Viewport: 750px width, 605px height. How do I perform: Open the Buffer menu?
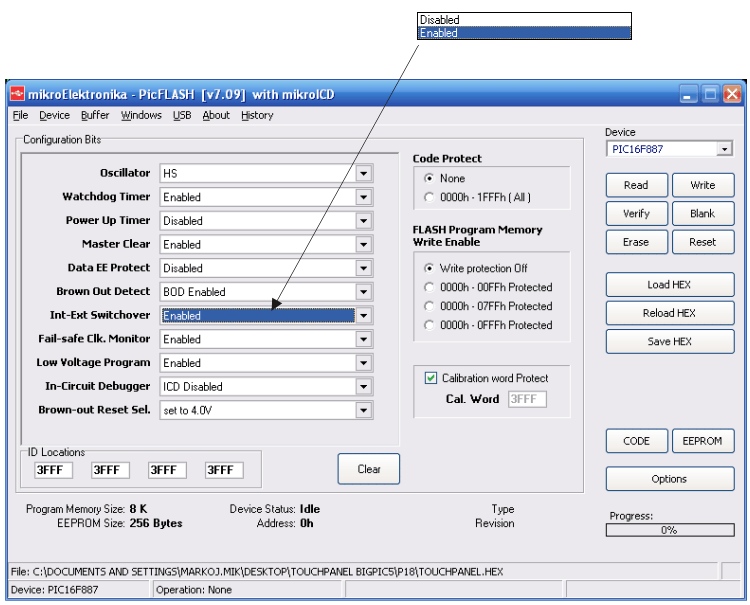95,115
